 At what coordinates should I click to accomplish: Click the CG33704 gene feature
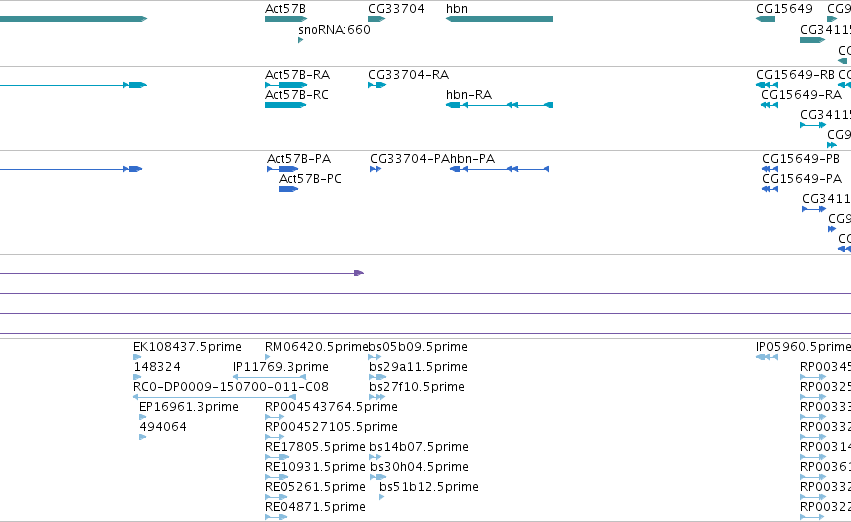[x=377, y=19]
